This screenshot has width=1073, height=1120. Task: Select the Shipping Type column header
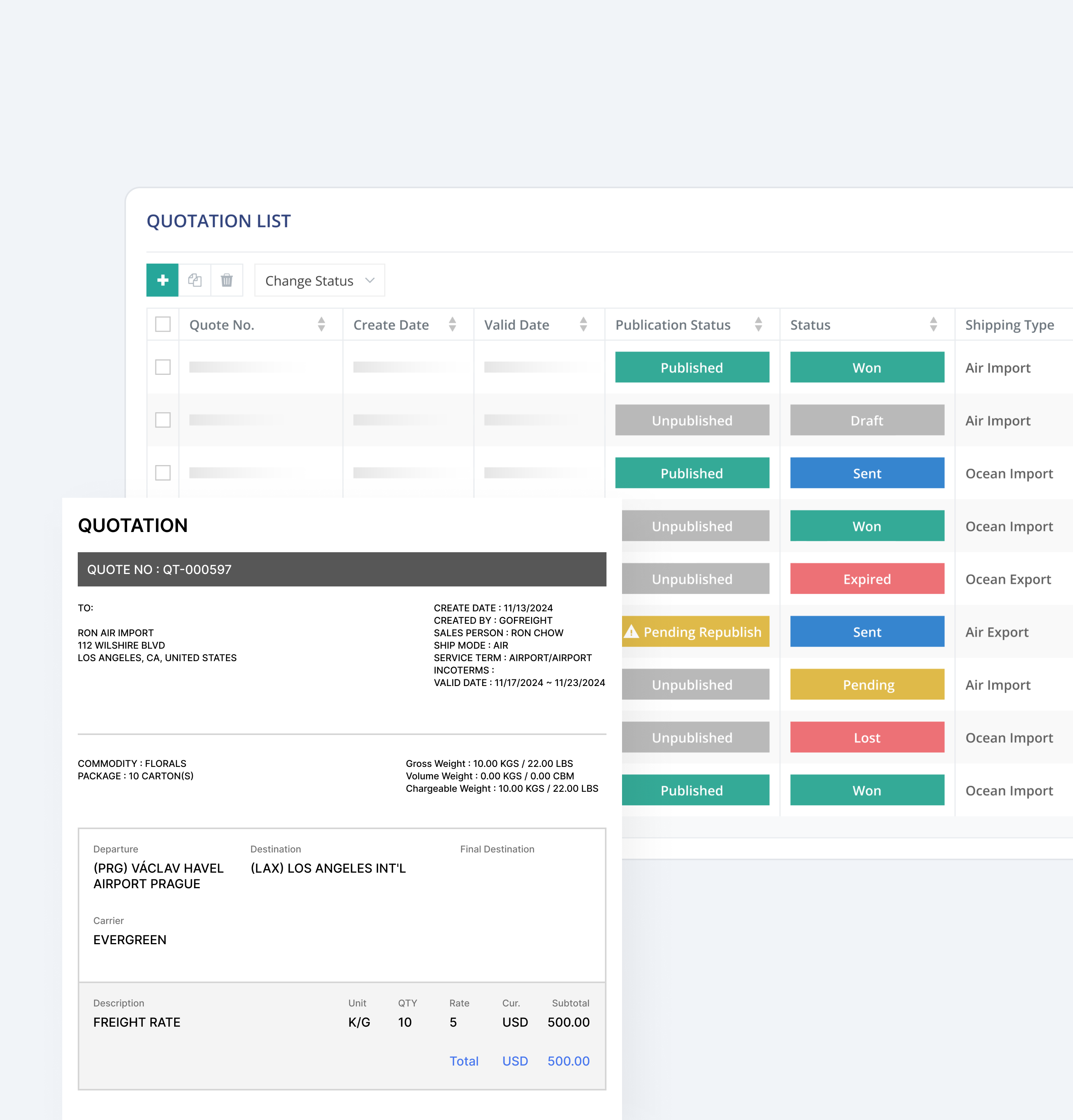tap(1010, 325)
